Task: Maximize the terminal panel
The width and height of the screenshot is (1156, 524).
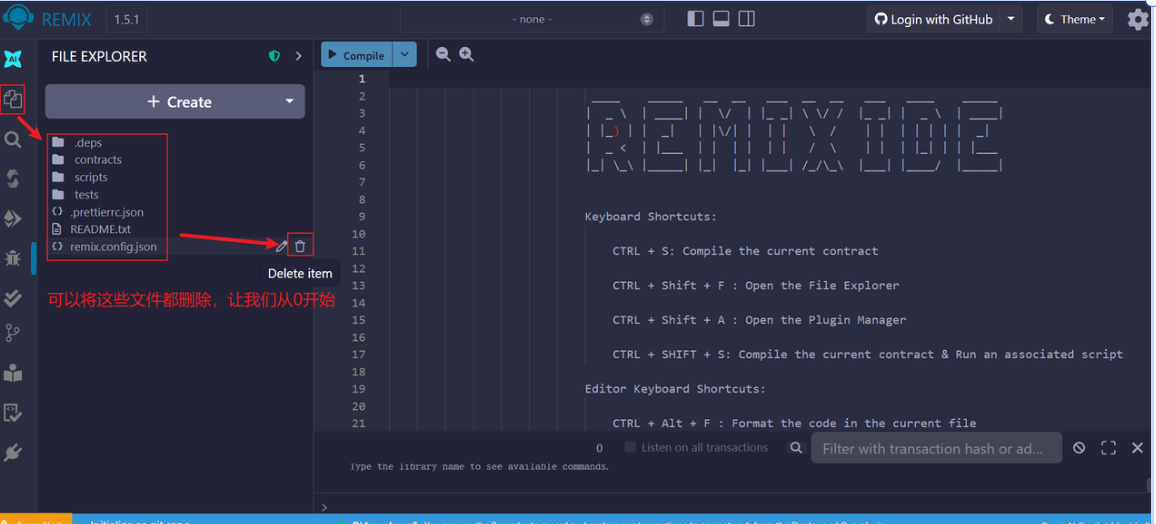Action: 1109,447
